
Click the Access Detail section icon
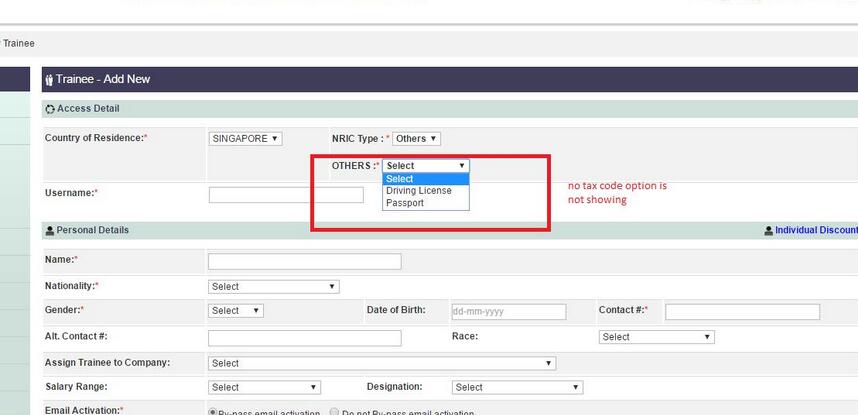(50, 109)
